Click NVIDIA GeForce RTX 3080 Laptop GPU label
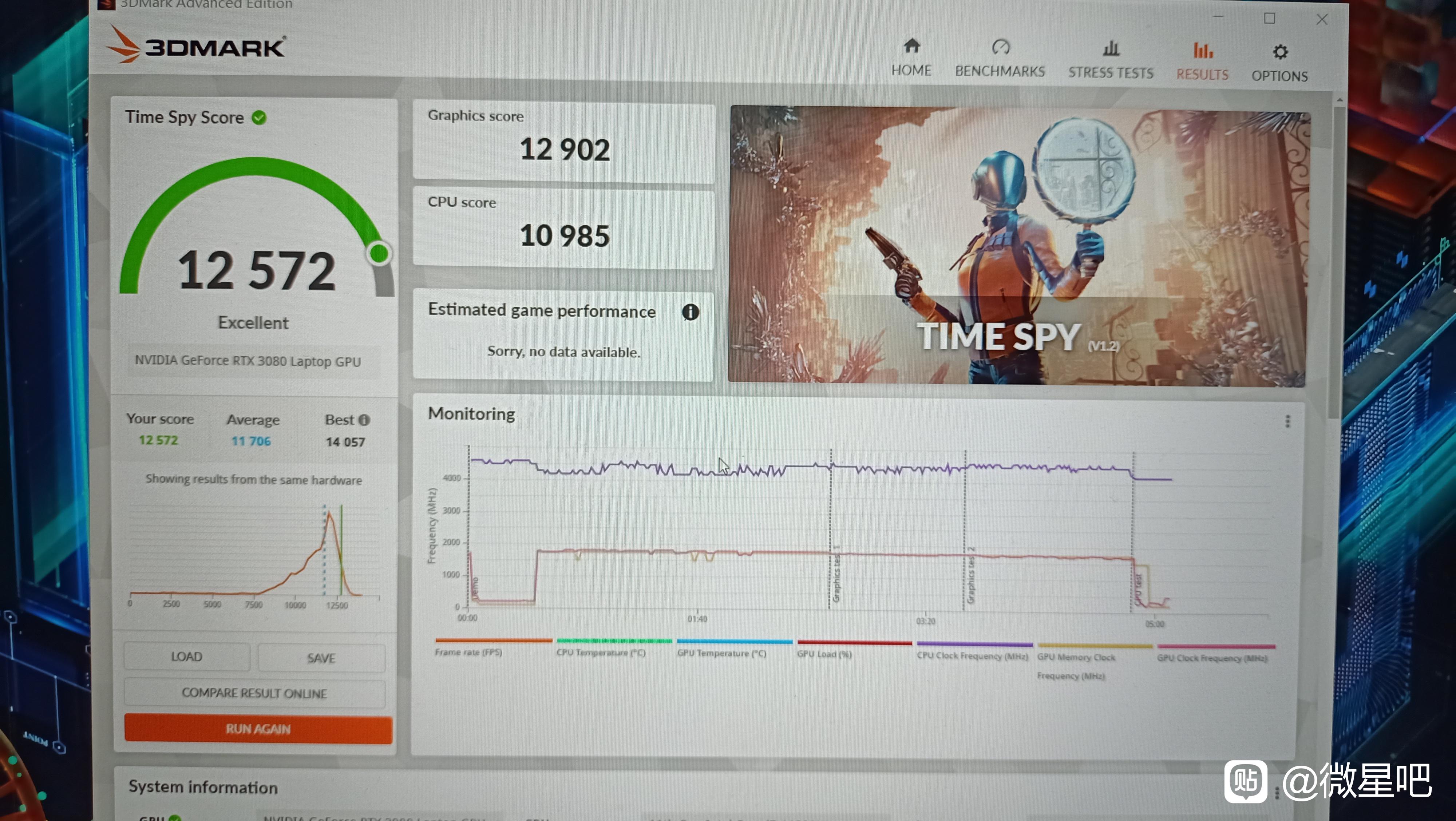Screen dimensions: 1456x821 point(248,361)
